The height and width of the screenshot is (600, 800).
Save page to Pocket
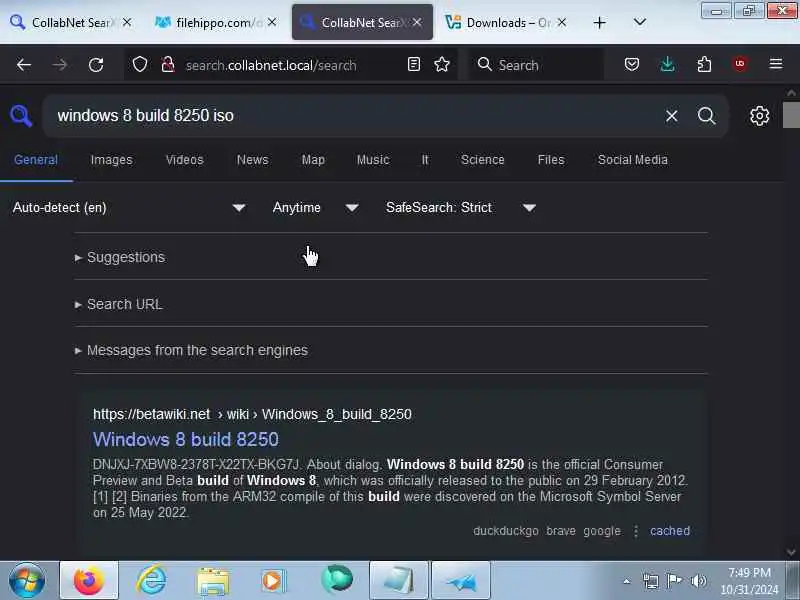click(632, 64)
